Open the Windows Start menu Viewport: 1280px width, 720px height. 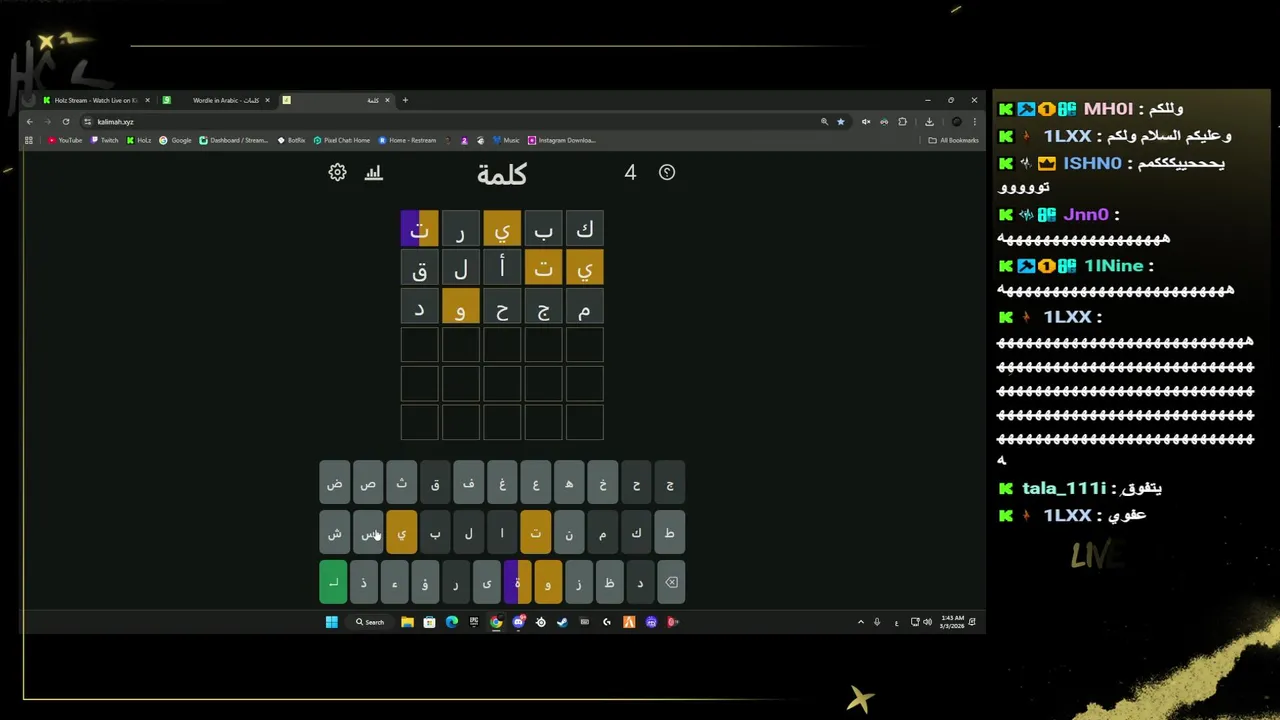point(331,622)
